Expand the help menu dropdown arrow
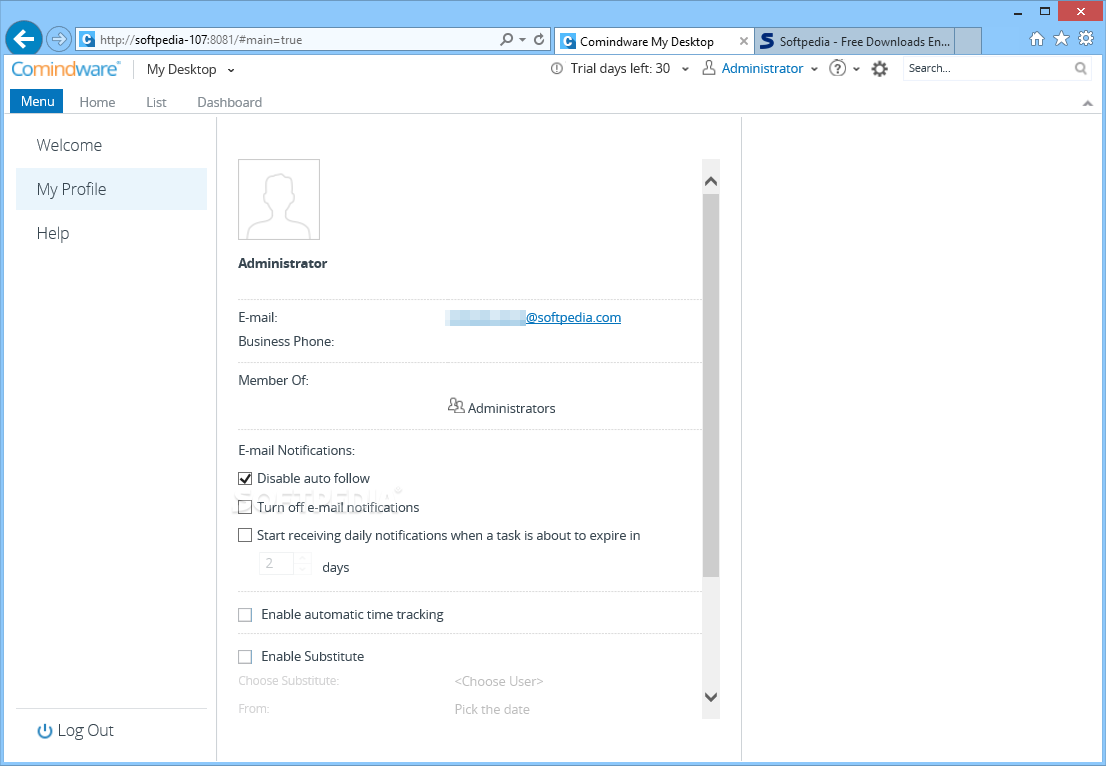 (x=856, y=69)
